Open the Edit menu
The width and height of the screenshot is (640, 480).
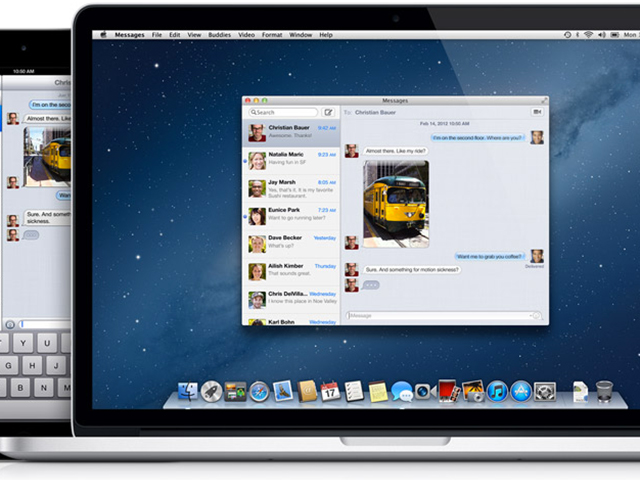pos(175,35)
